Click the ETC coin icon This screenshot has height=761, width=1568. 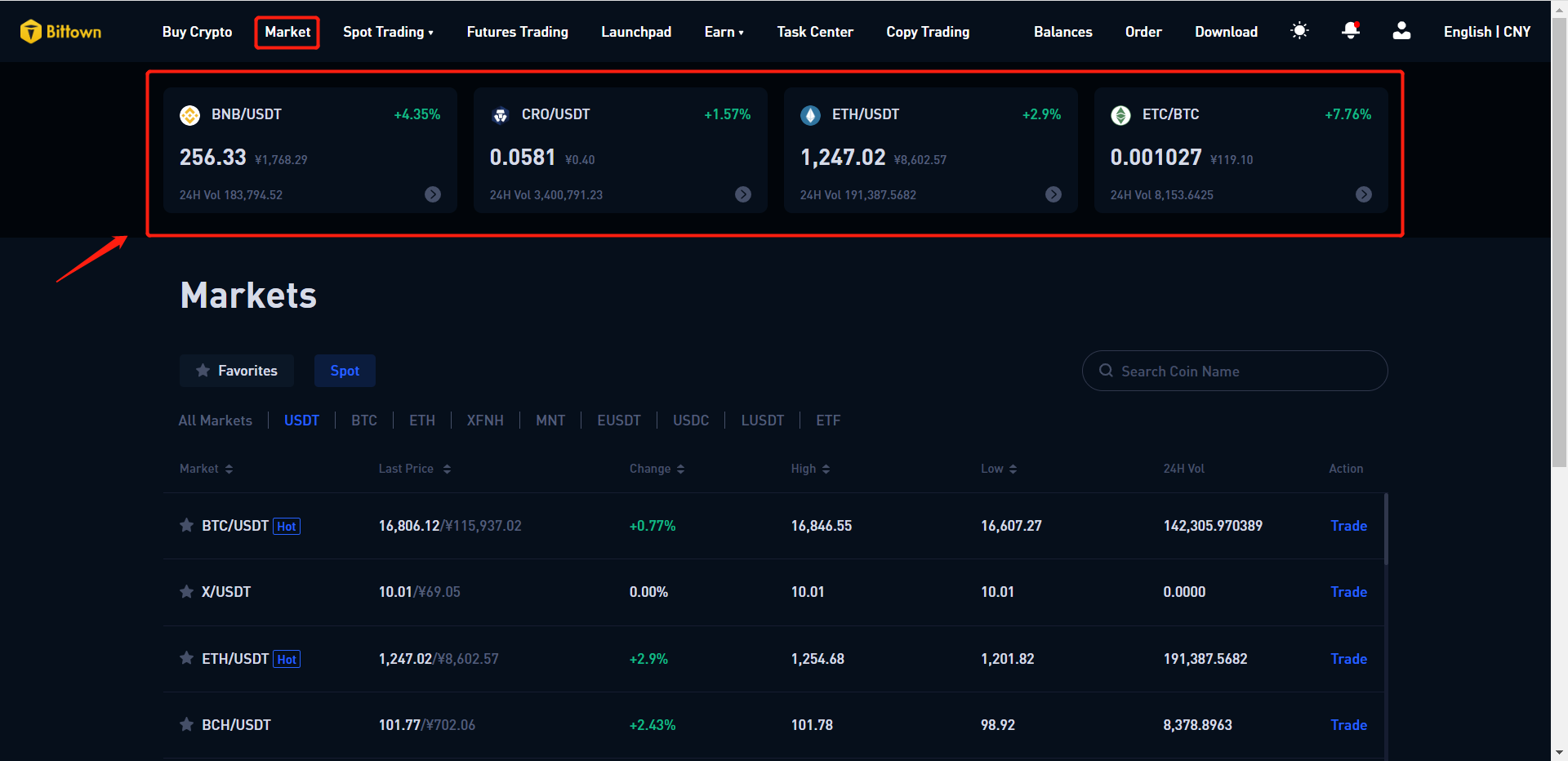(x=1120, y=115)
